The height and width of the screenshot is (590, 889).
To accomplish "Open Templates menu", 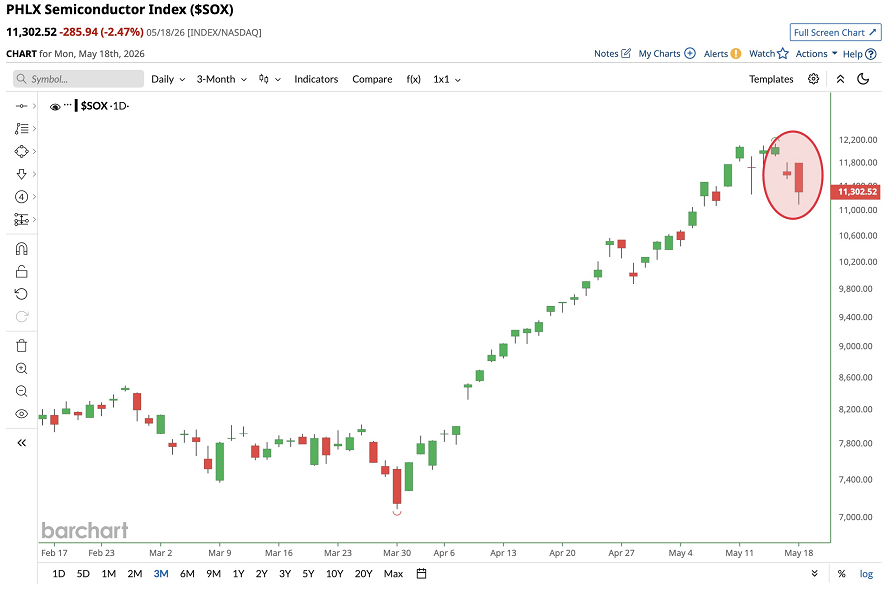I will pyautogui.click(x=771, y=79).
